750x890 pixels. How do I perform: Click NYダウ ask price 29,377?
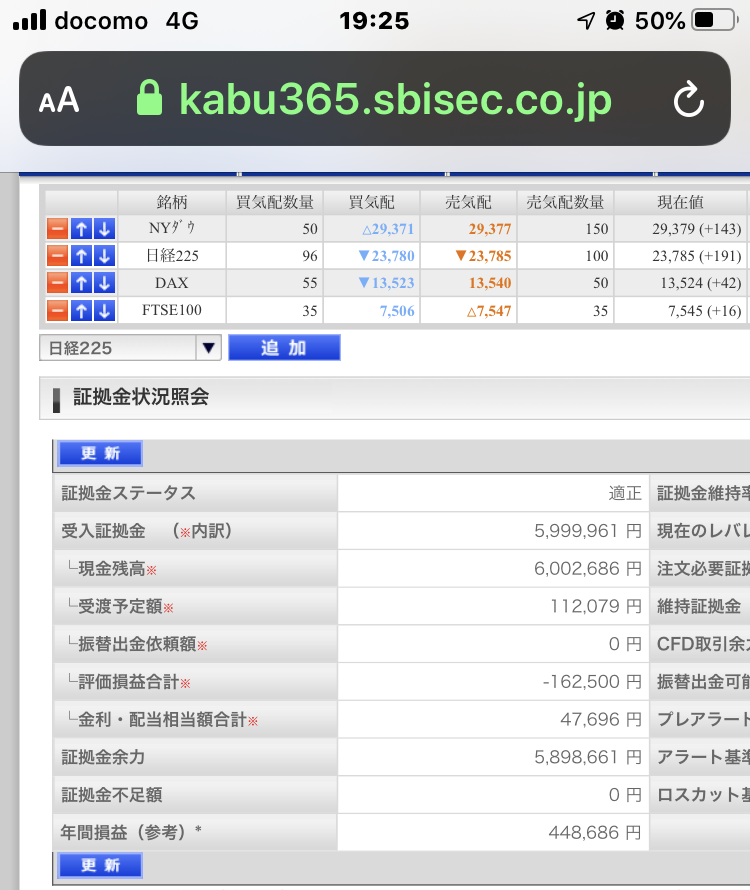[x=490, y=229]
